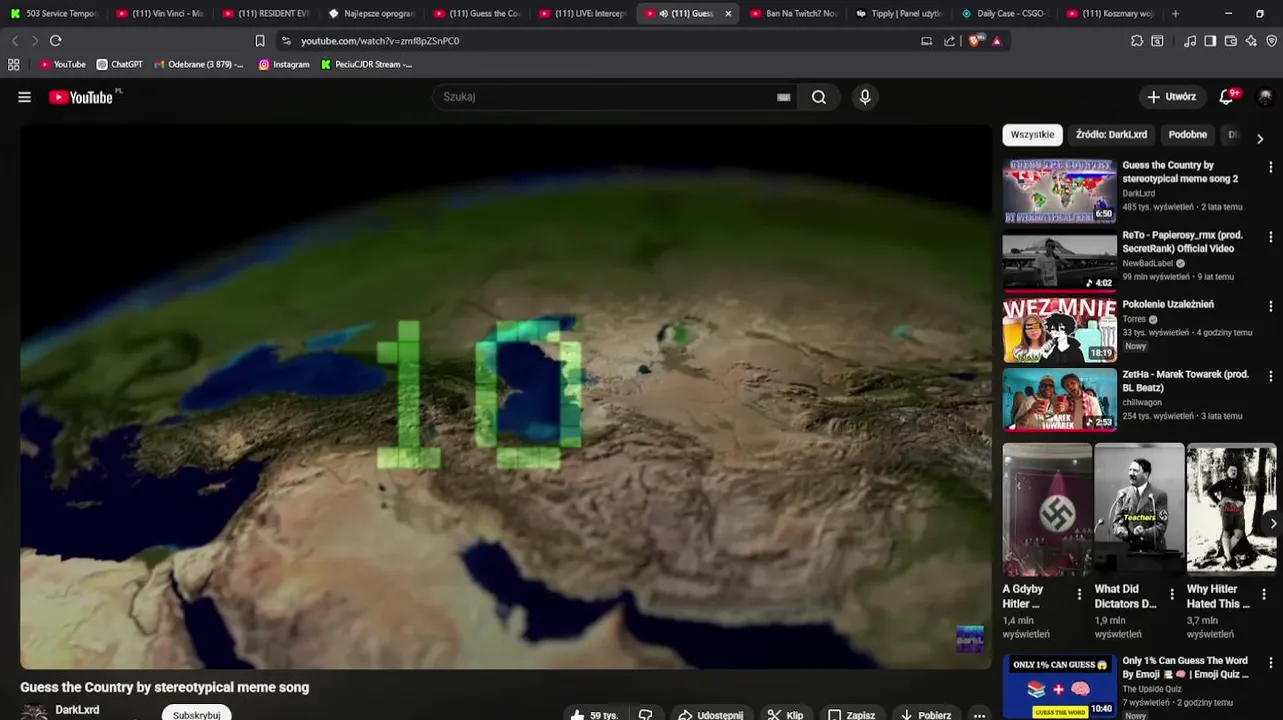Open options for 'Only 1% Can Guess' video
The height and width of the screenshot is (720, 1283).
click(1271, 662)
